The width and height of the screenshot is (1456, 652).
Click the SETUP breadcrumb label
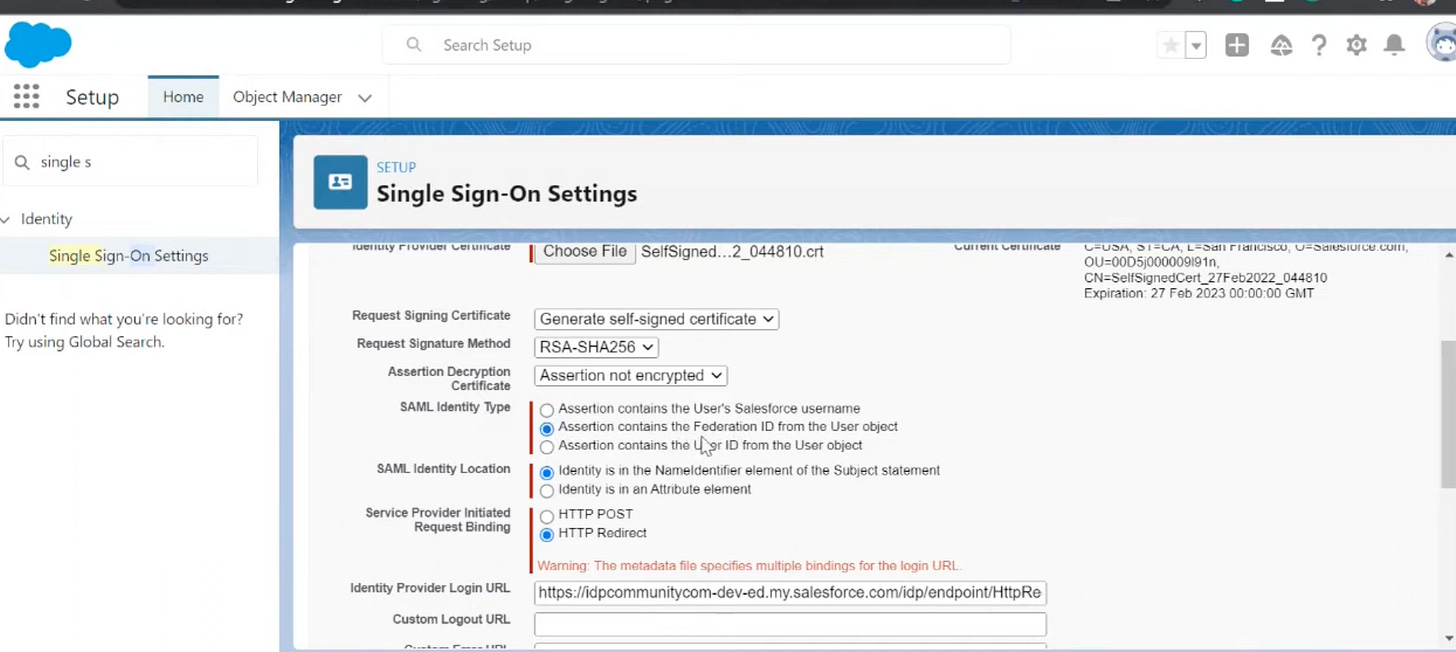point(396,167)
